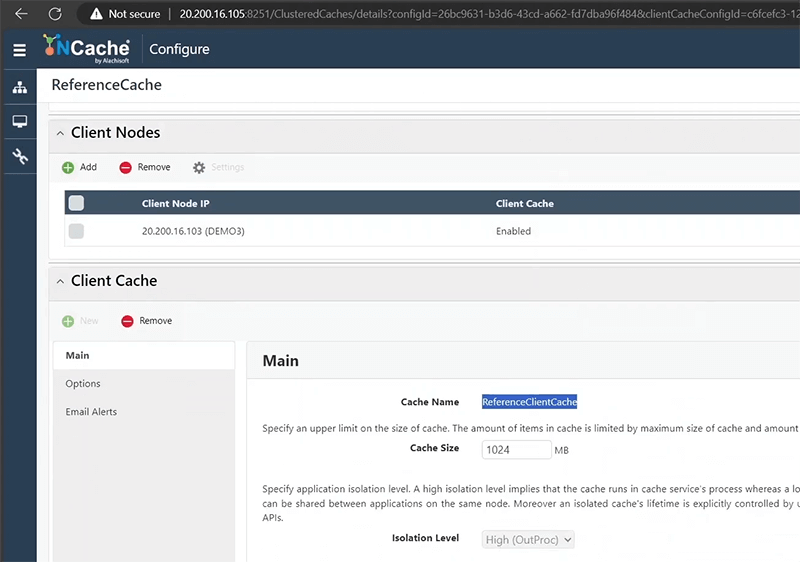Screen dimensions: 800x562
Task: Click the Settings gear icon
Action: (x=199, y=168)
